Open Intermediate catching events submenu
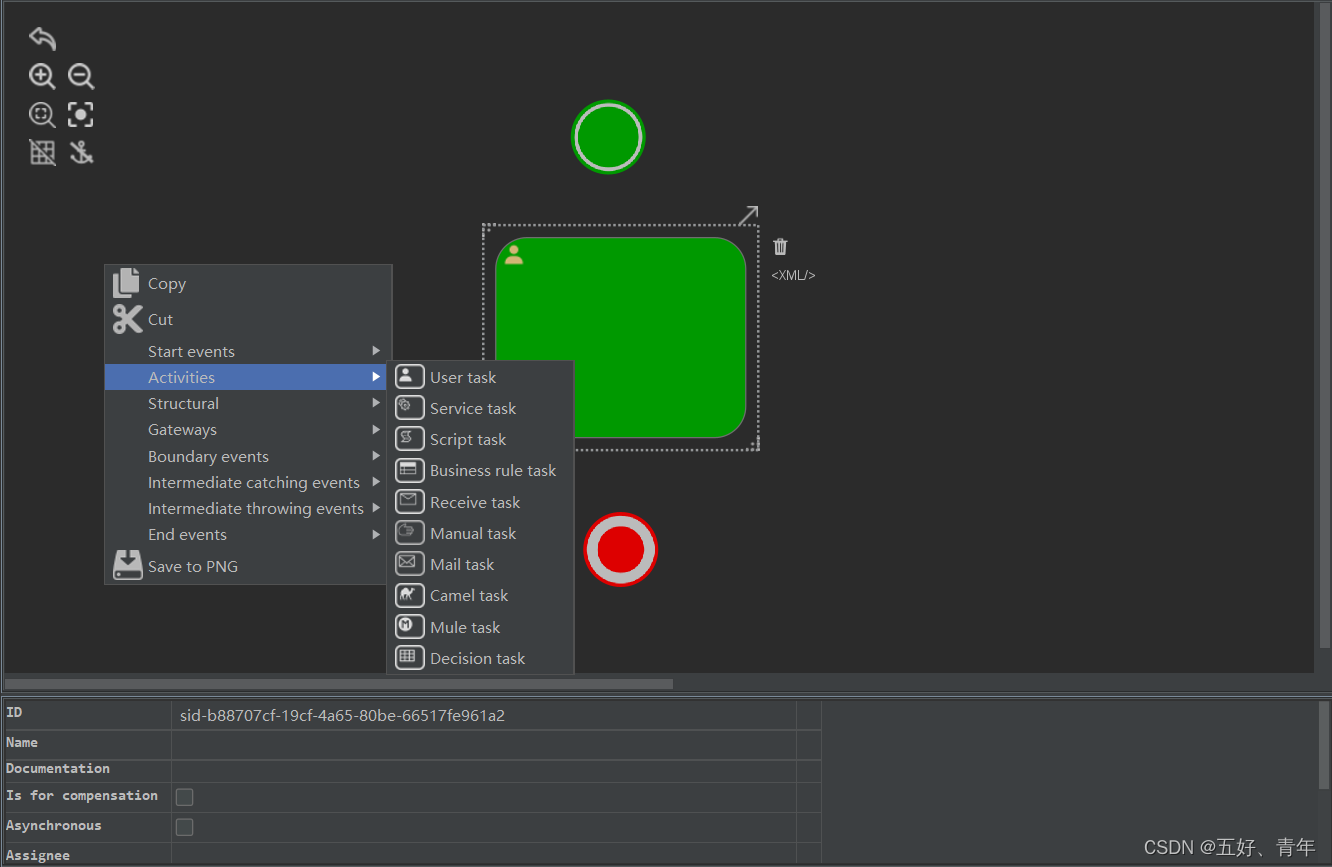The height and width of the screenshot is (867, 1332). tap(248, 482)
